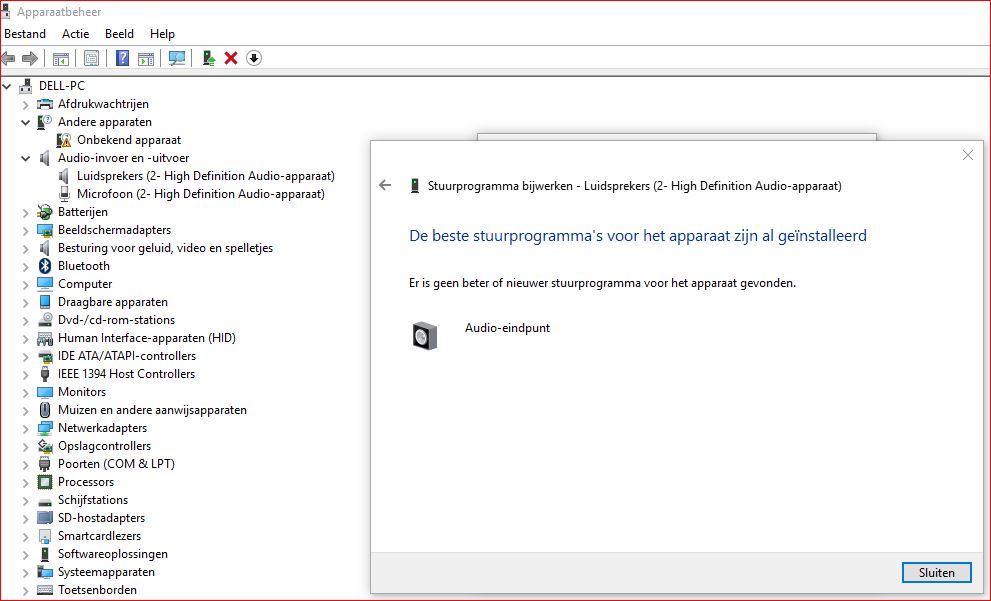The height and width of the screenshot is (601, 991).
Task: Expand the Afdrukwachtrijen category
Action: pyautogui.click(x=25, y=104)
